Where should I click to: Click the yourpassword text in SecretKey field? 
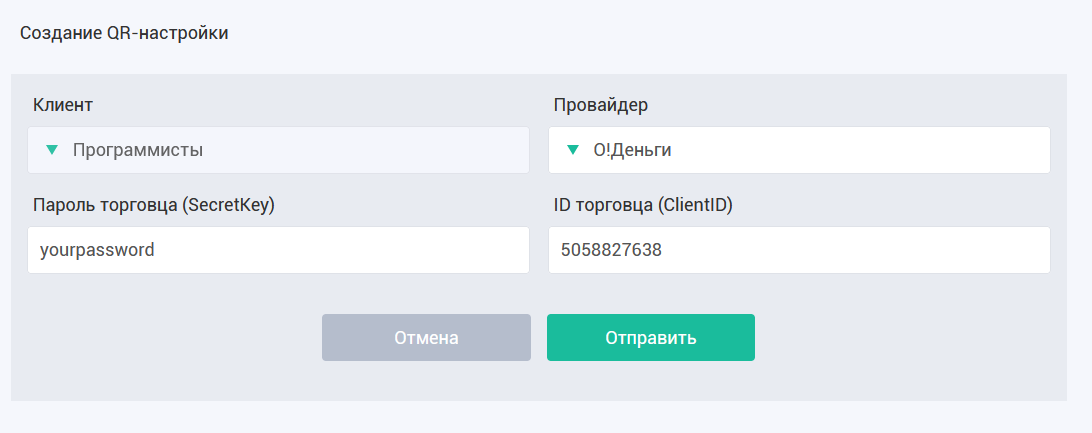[x=98, y=251]
